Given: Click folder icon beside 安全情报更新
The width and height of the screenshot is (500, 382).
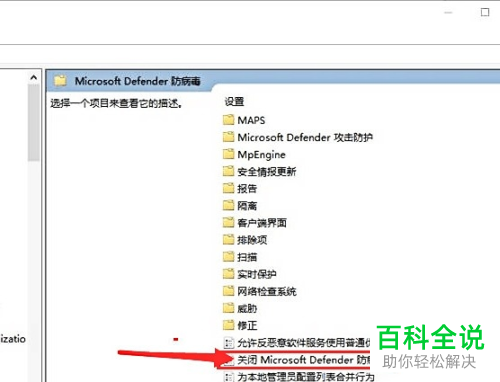Looking at the screenshot, I should click(228, 171).
